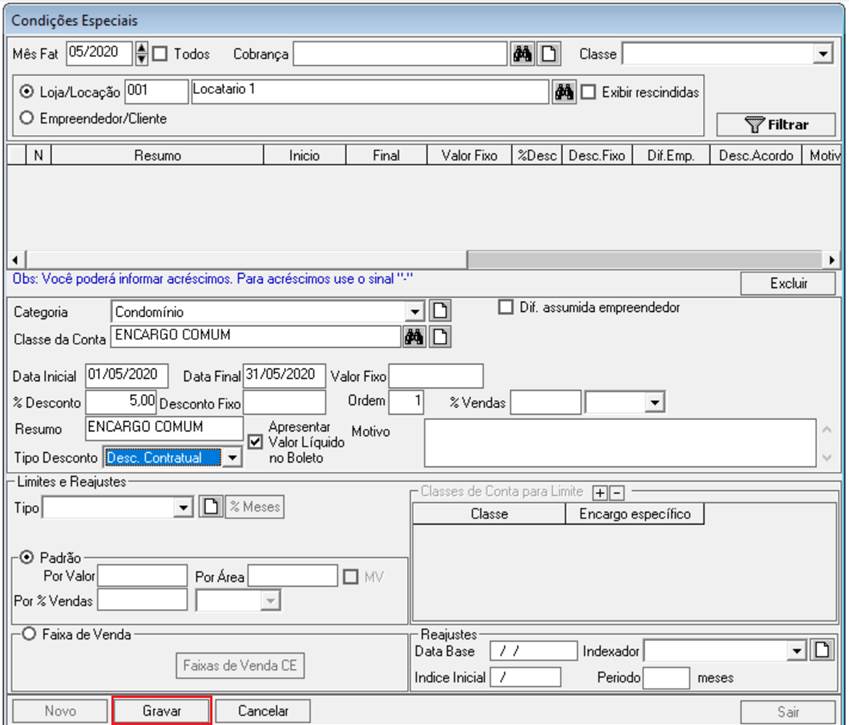Click the Classe column header in limit table

click(489, 513)
